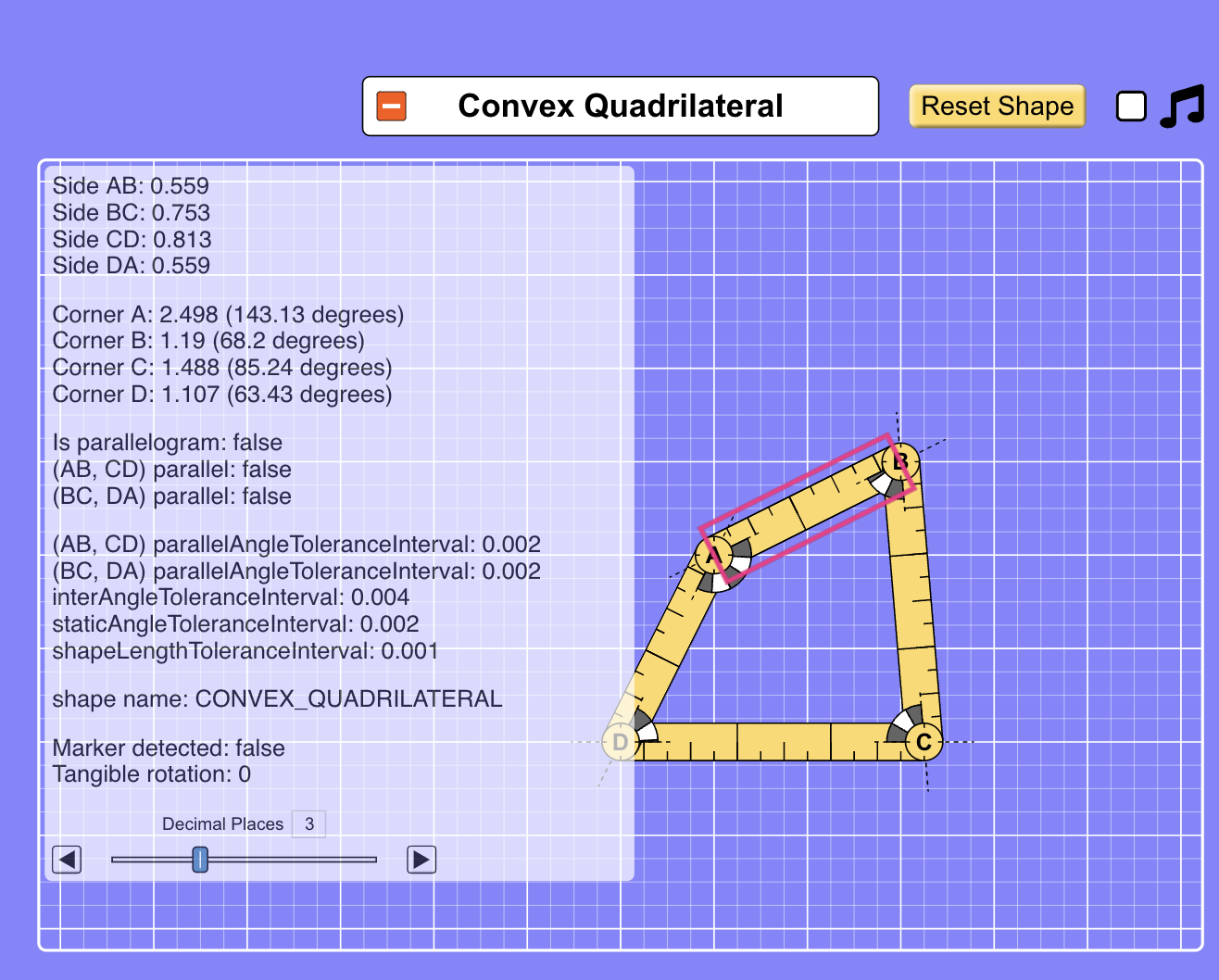This screenshot has height=980, width=1219.
Task: Click the text 'Side DA: 0.559'
Action: (x=132, y=266)
